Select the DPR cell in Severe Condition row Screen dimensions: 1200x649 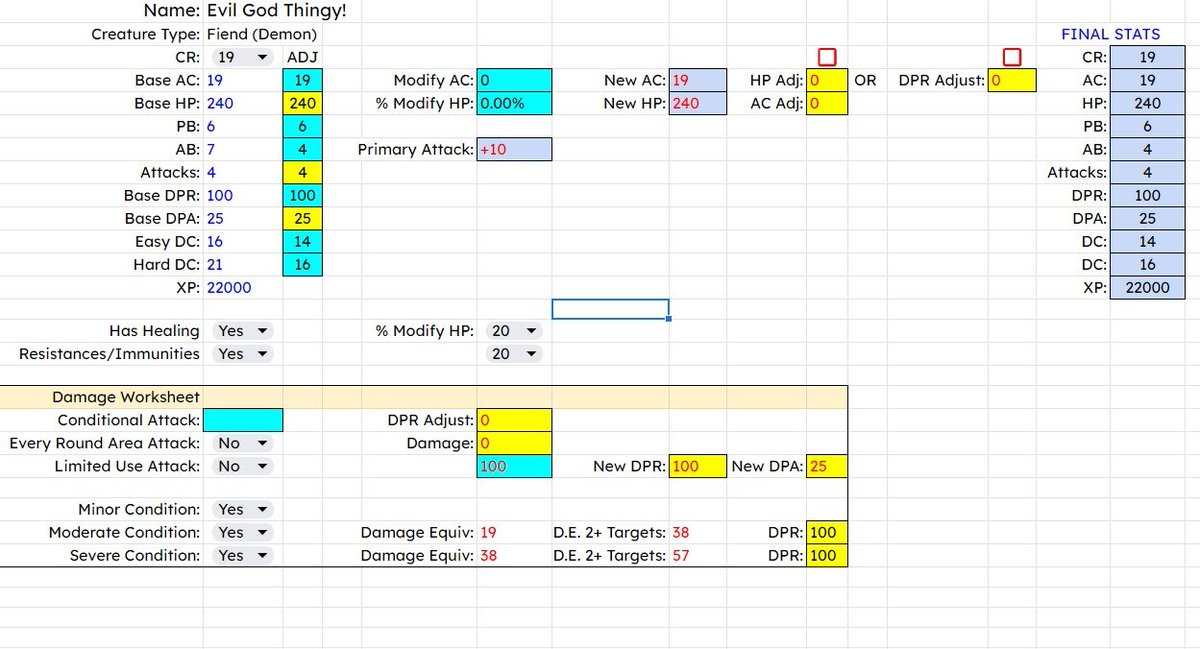coord(827,555)
